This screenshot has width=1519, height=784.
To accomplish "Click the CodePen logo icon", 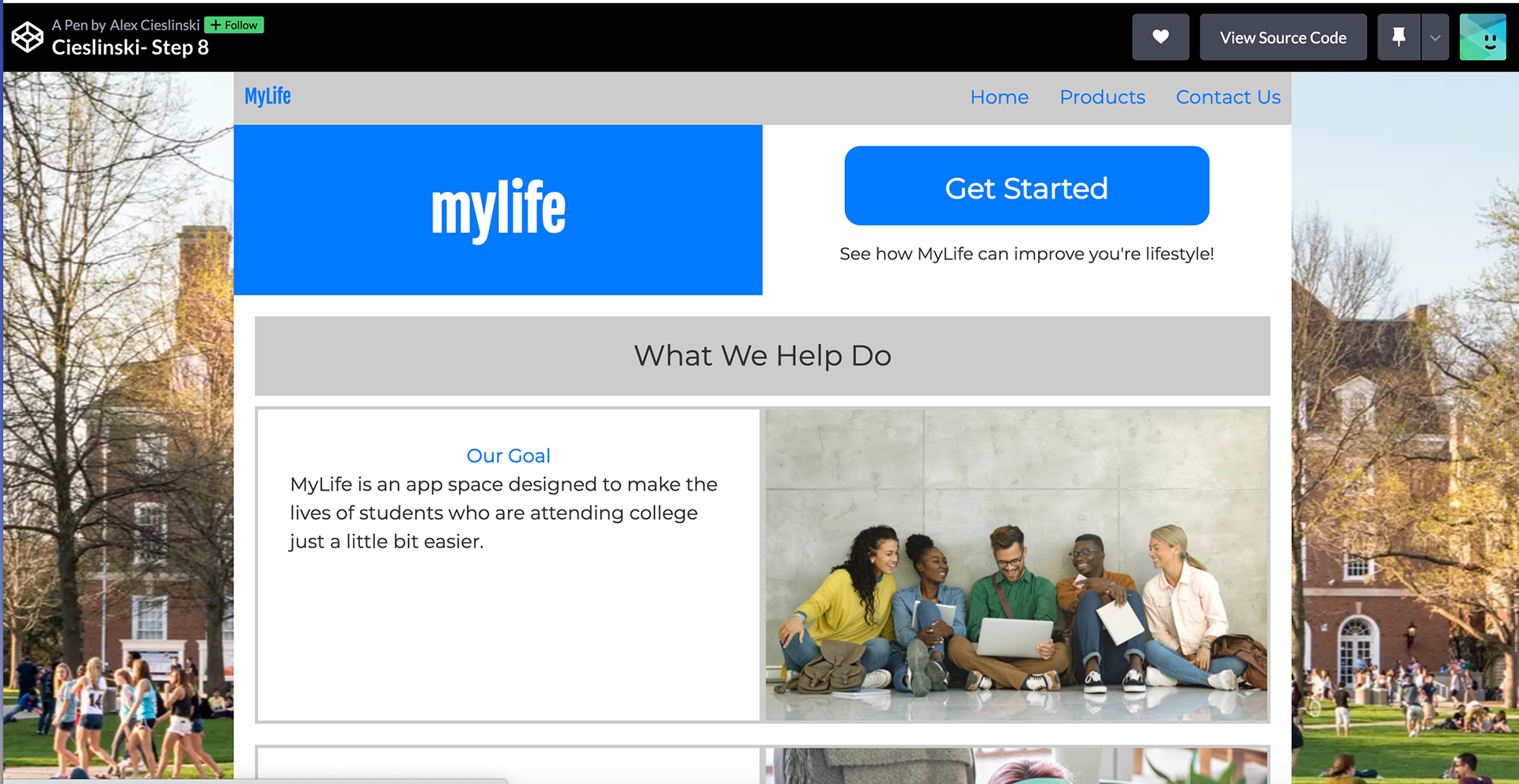I will point(28,36).
